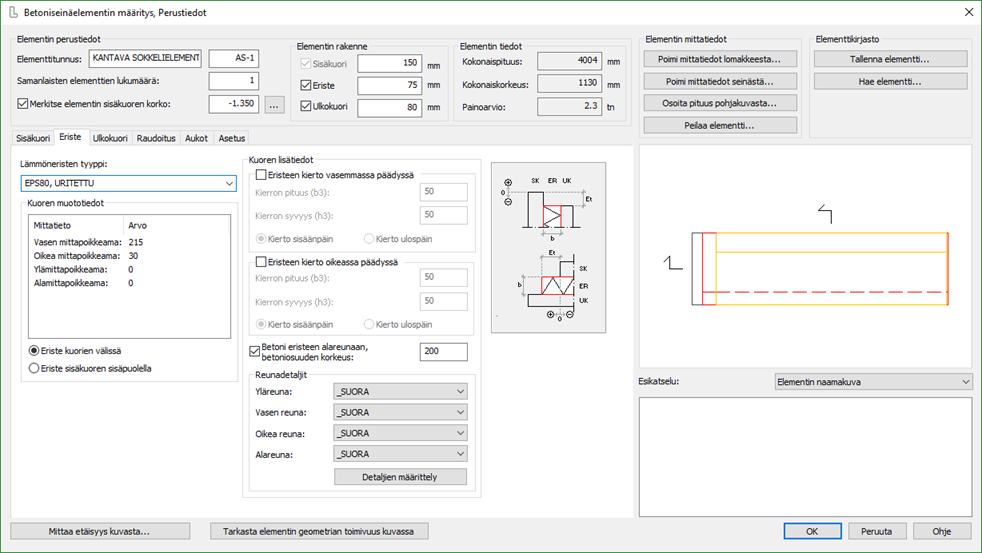Select Eriste sisäkuoren sisäpuolella radio option
982x553 pixels.
coord(35,368)
